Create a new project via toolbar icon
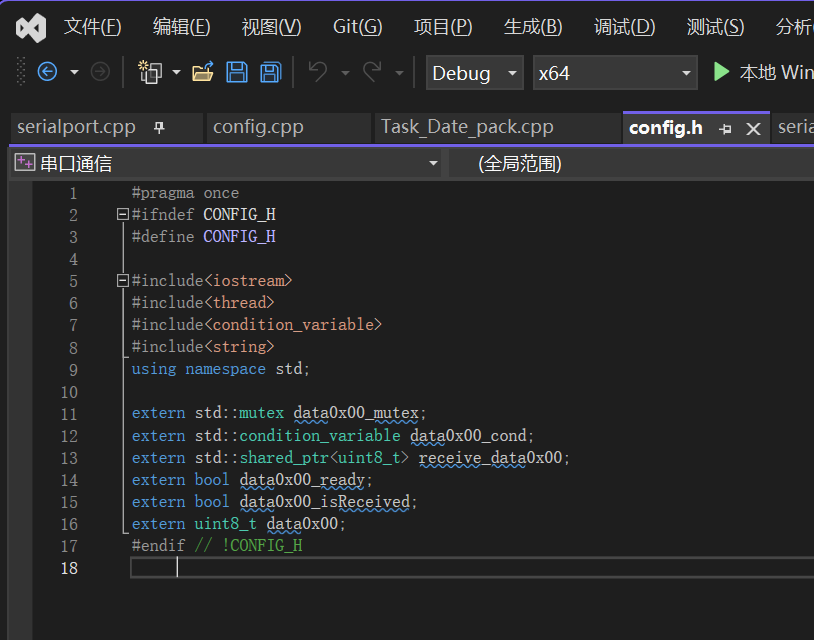814x640 pixels. pyautogui.click(x=150, y=72)
